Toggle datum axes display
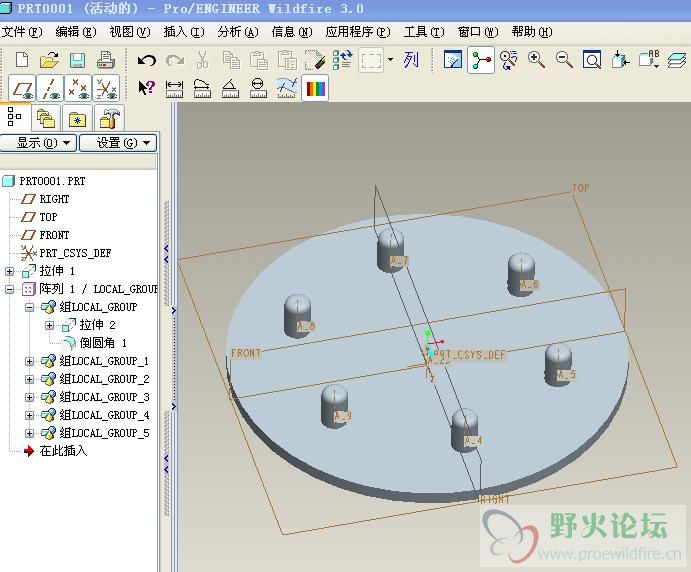 (51, 89)
